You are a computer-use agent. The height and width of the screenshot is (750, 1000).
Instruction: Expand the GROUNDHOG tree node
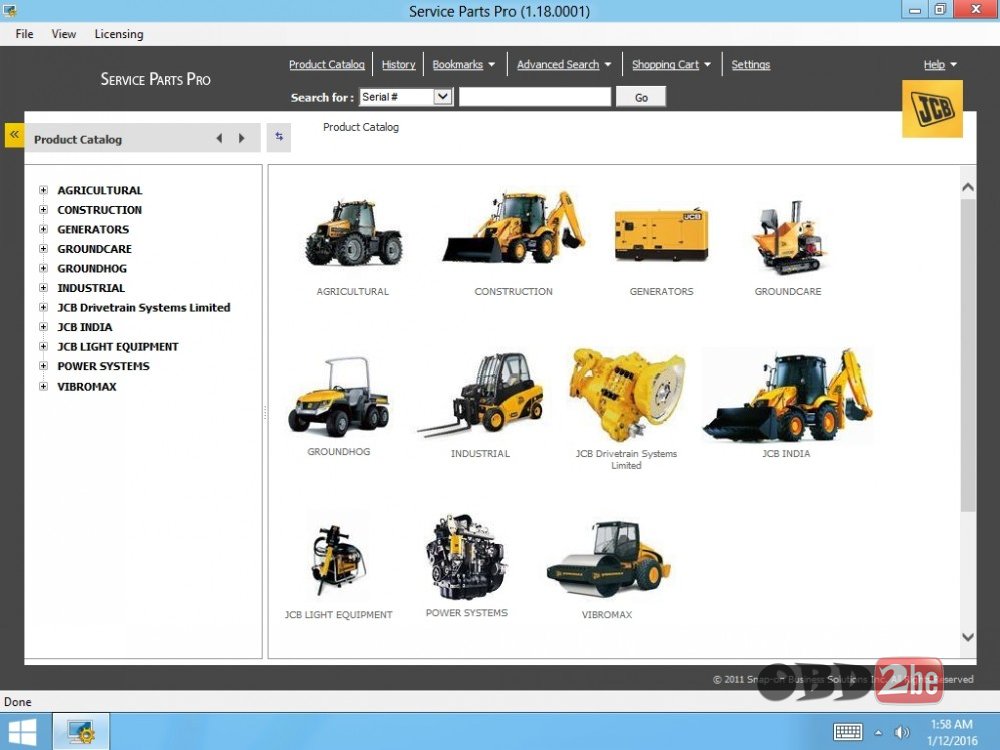[43, 268]
